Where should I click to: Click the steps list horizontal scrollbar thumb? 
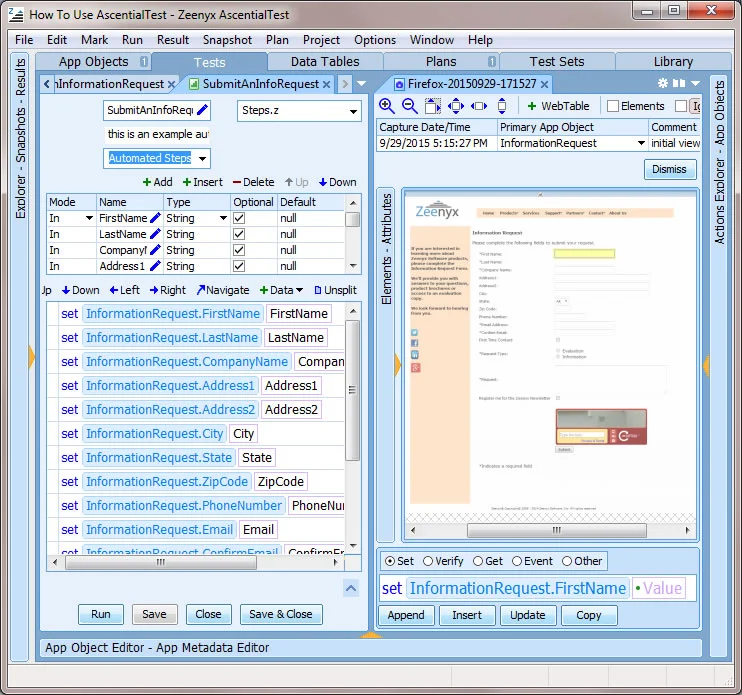point(161,563)
